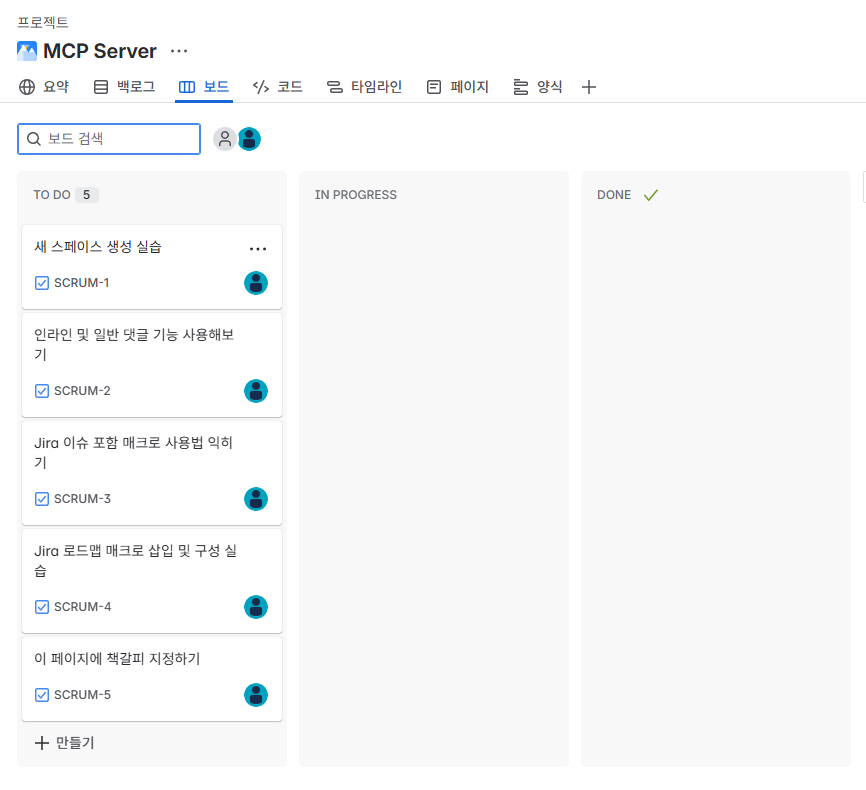Viewport: 866px width, 790px height.
Task: Focus the 보드 검색 search field
Action: tap(109, 139)
